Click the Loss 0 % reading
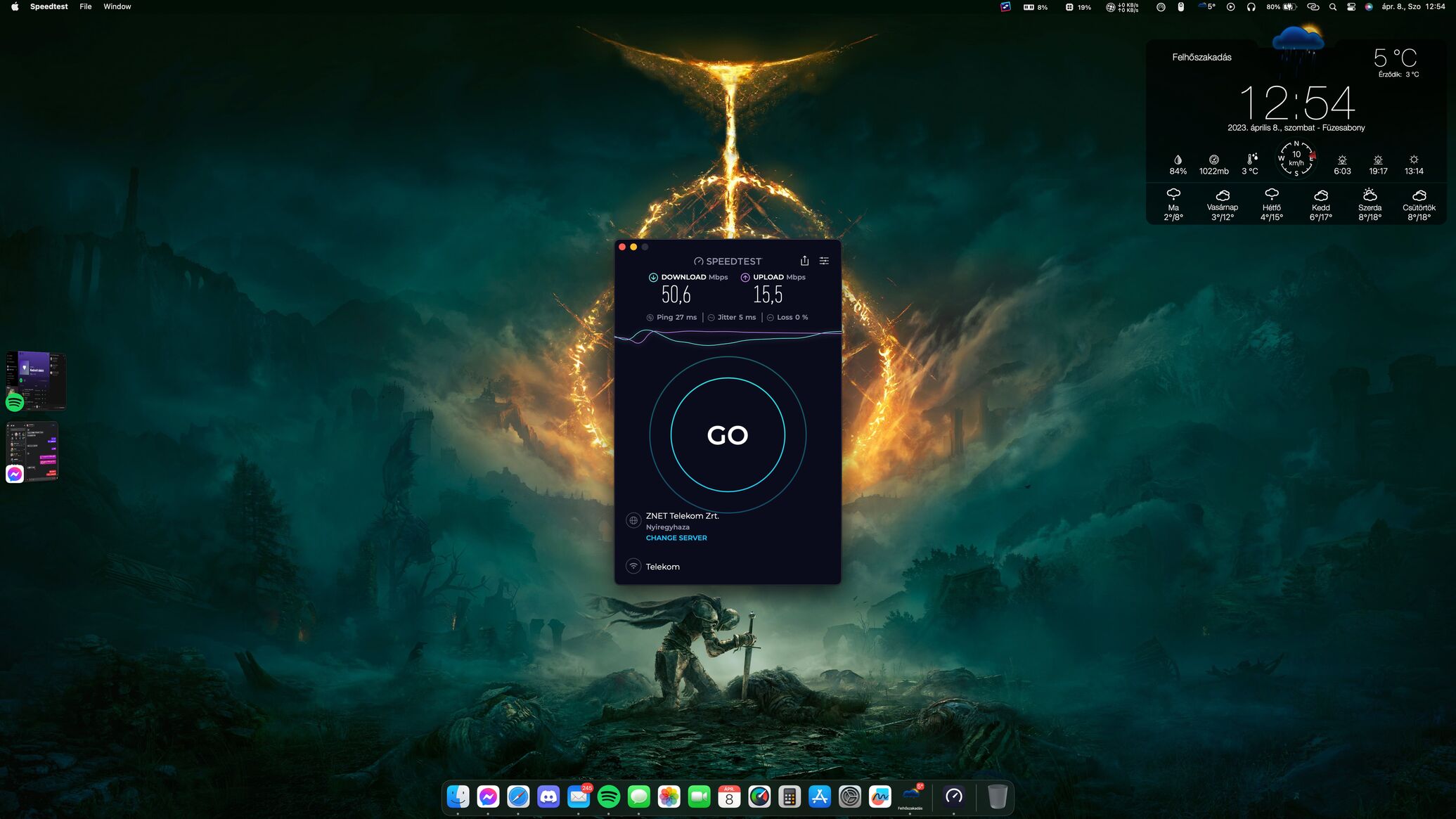The image size is (1456, 819). [787, 317]
